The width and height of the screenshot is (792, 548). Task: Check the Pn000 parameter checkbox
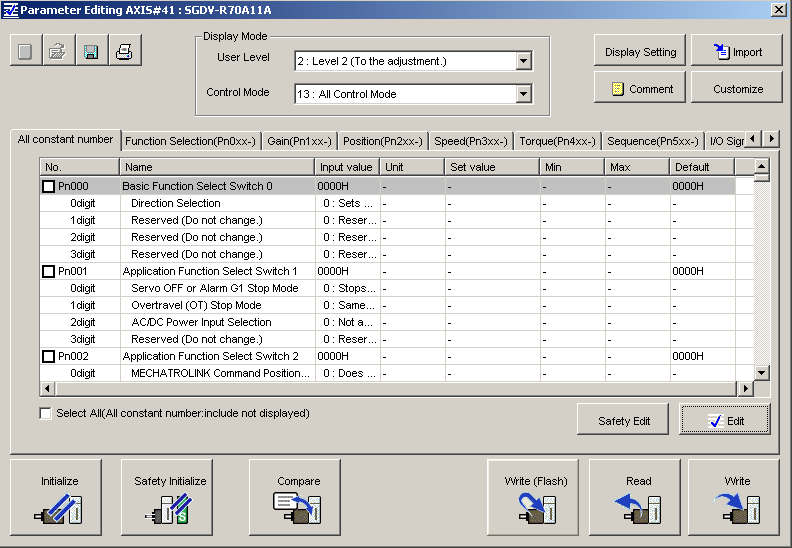(48, 186)
